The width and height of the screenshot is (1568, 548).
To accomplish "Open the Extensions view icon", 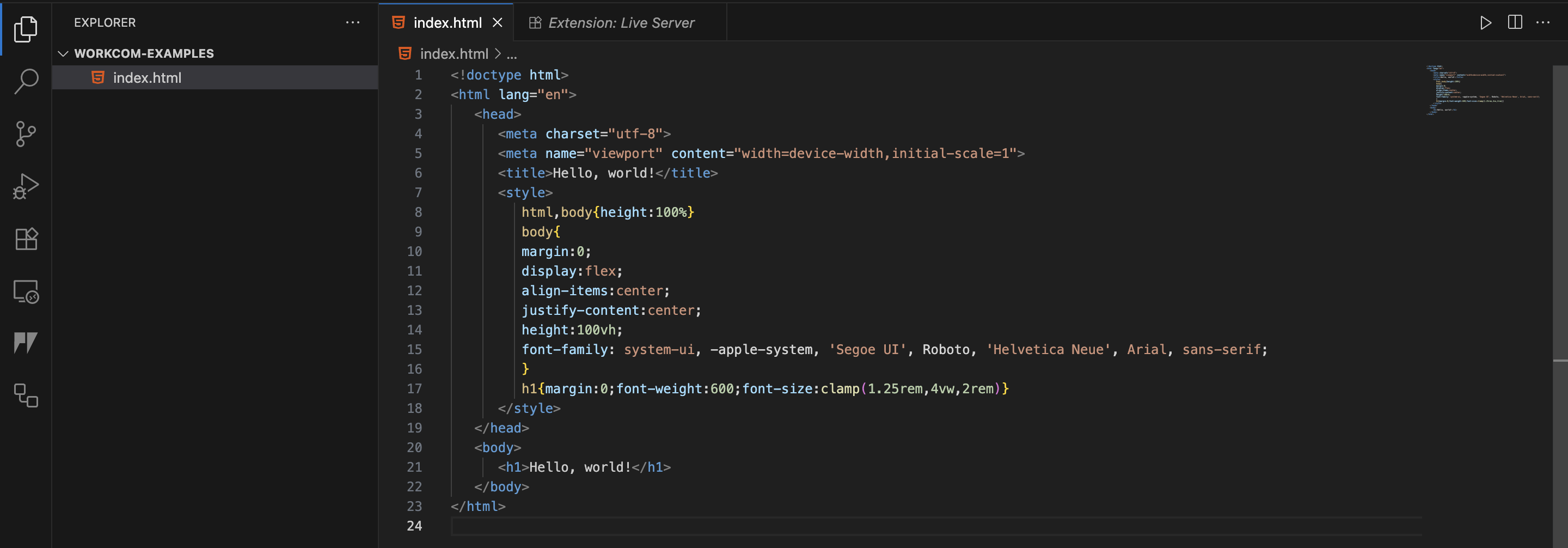I will point(26,239).
